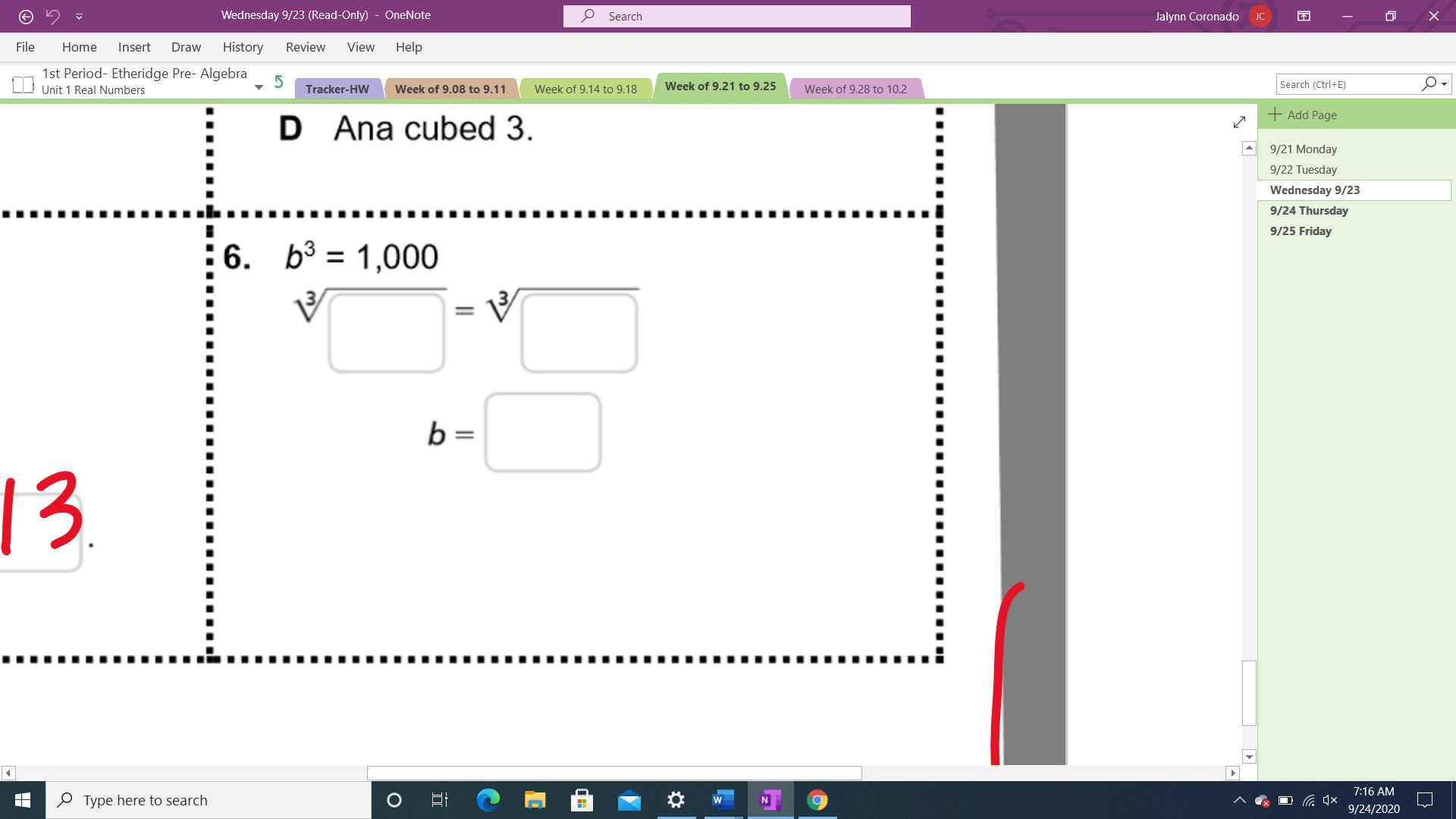Open the 9/24 Thursday page
1456x819 pixels.
pyautogui.click(x=1309, y=211)
